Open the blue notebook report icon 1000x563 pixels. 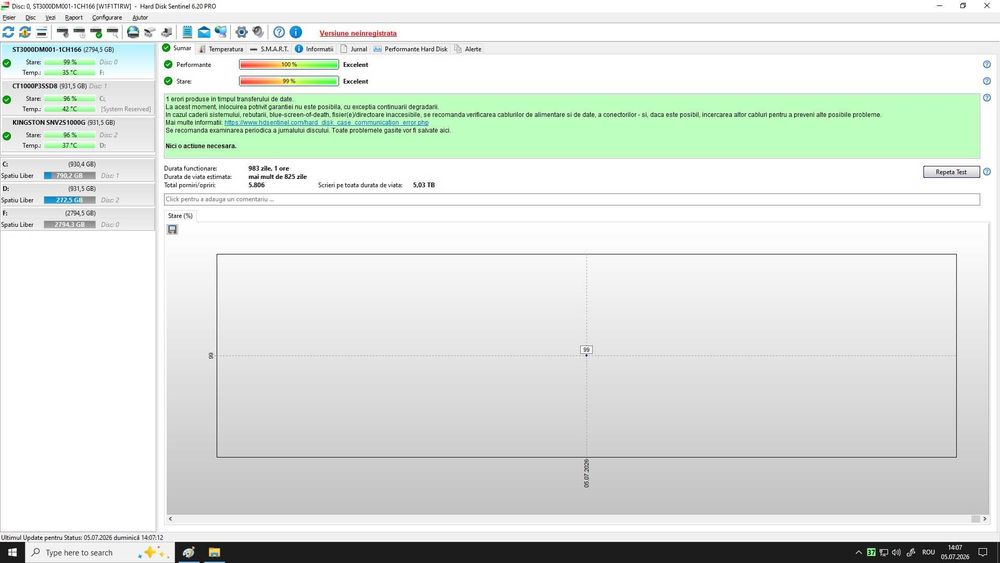tap(187, 32)
